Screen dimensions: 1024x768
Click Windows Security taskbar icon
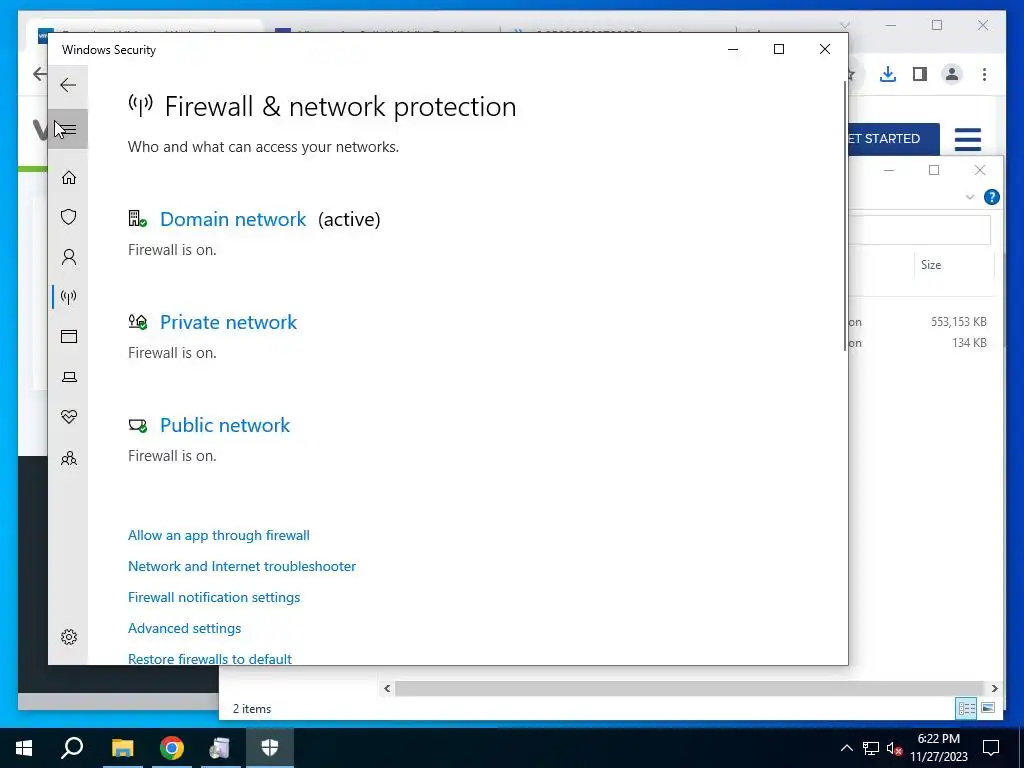coord(270,748)
